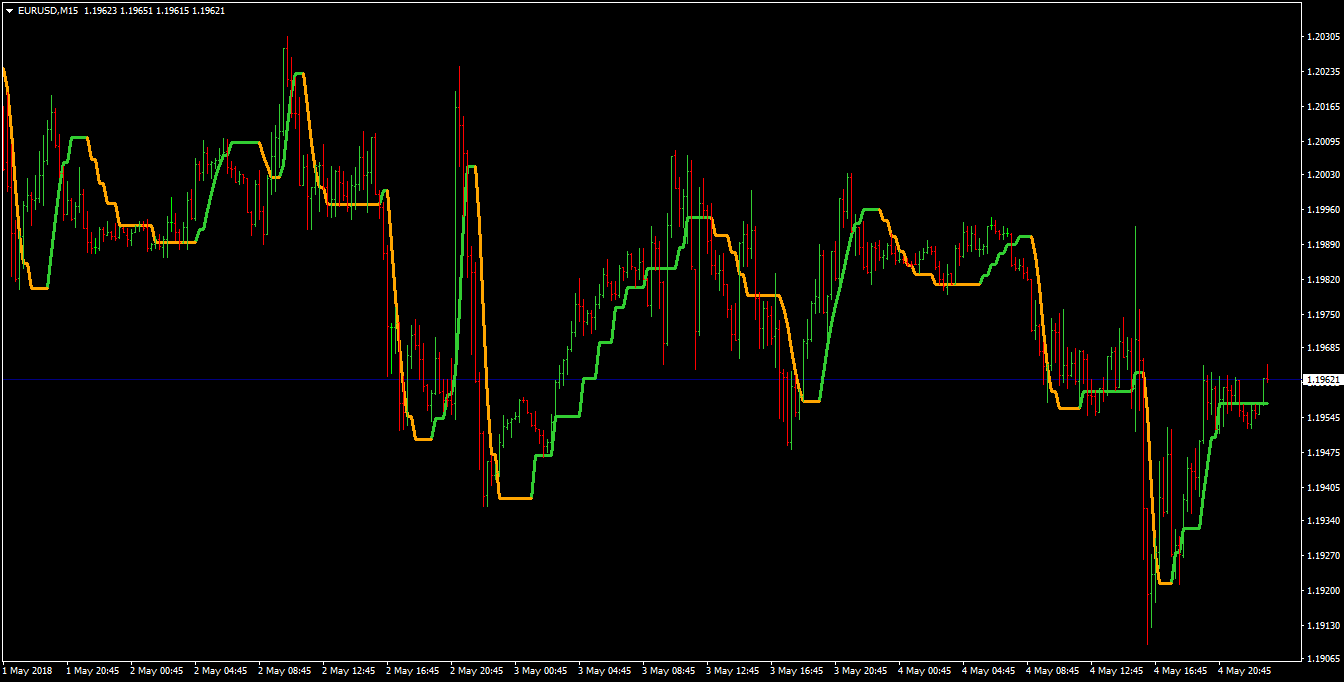Click price level 1.19750 on the axis
Image resolution: width=1344 pixels, height=682 pixels.
click(1323, 313)
